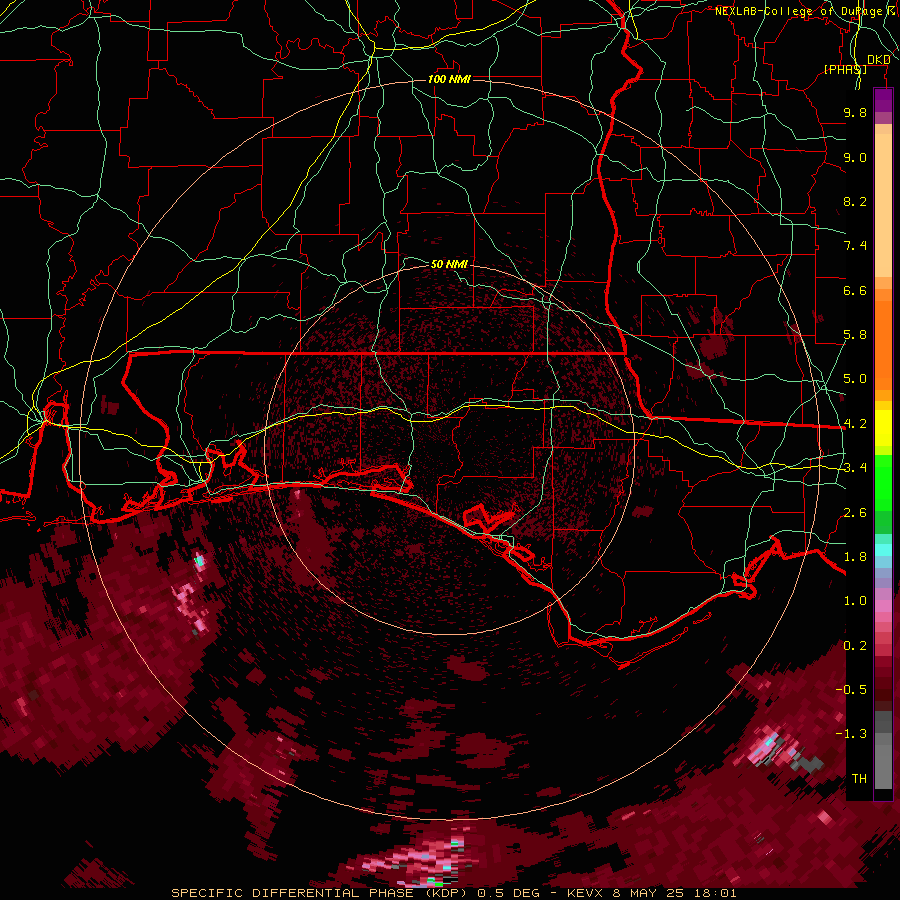Image resolution: width=900 pixels, height=900 pixels.
Task: Click the "TH" threshold label on the scale
Action: [859, 779]
